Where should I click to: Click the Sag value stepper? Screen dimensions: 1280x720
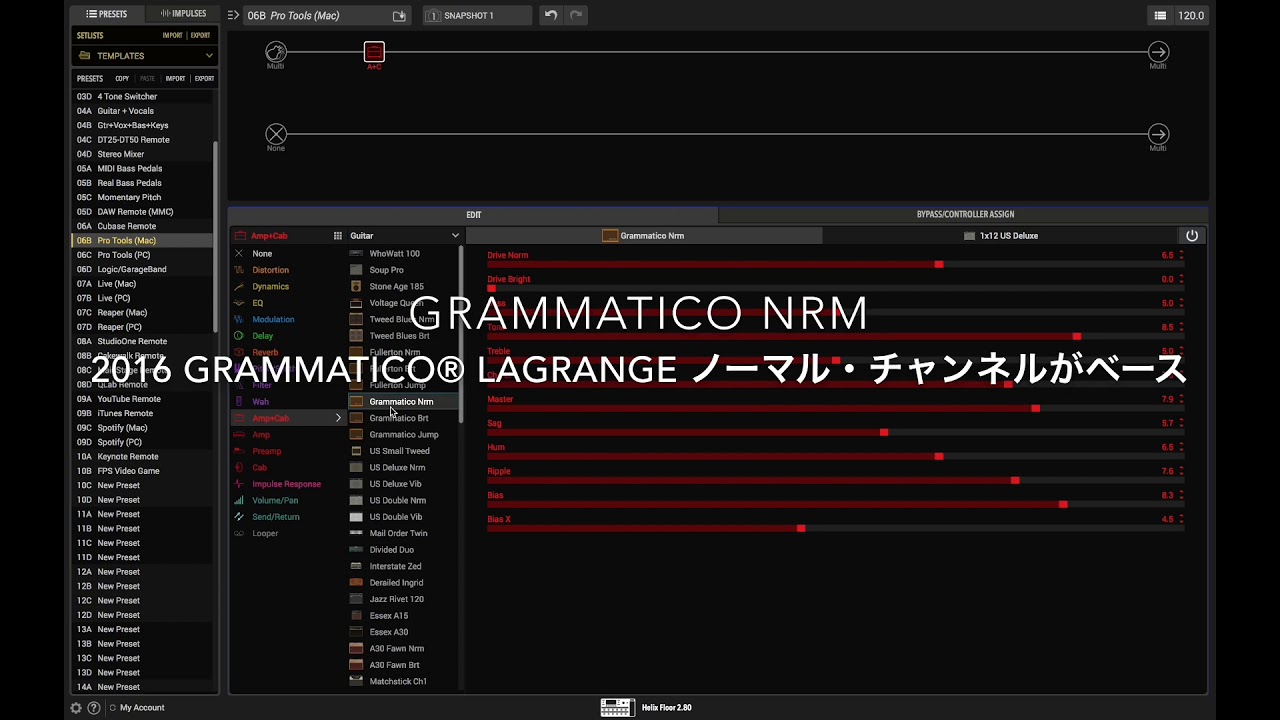[x=1181, y=423]
